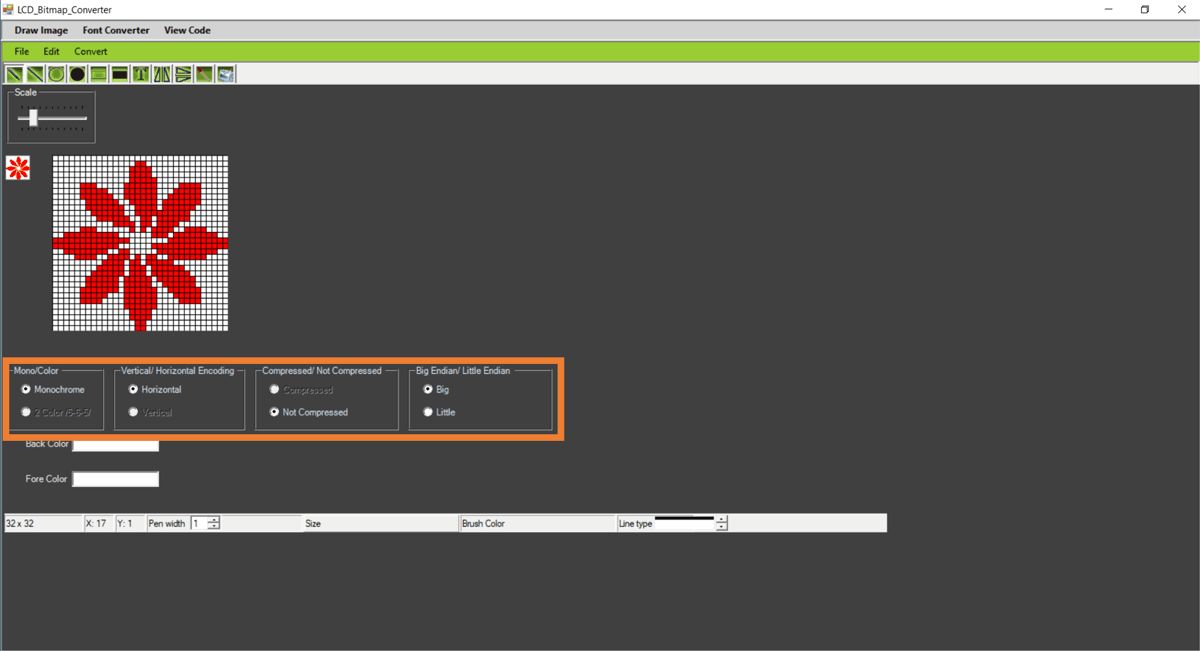
Task: Click the horizontal mirror triangles icon
Action: point(162,74)
